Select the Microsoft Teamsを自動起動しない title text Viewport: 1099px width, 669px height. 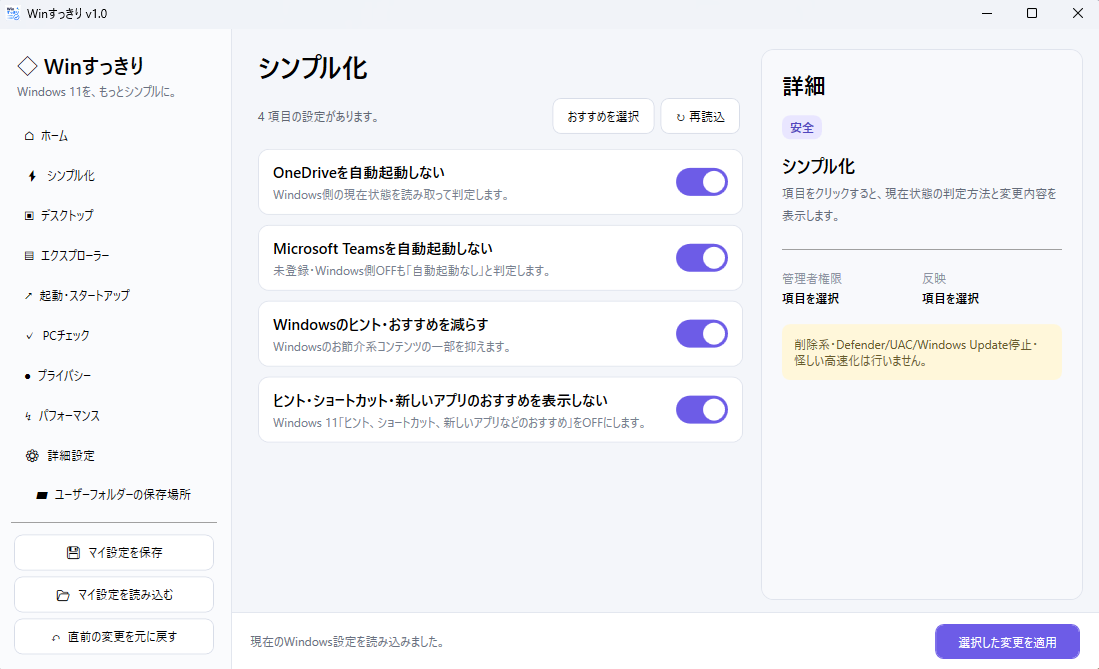click(383, 248)
